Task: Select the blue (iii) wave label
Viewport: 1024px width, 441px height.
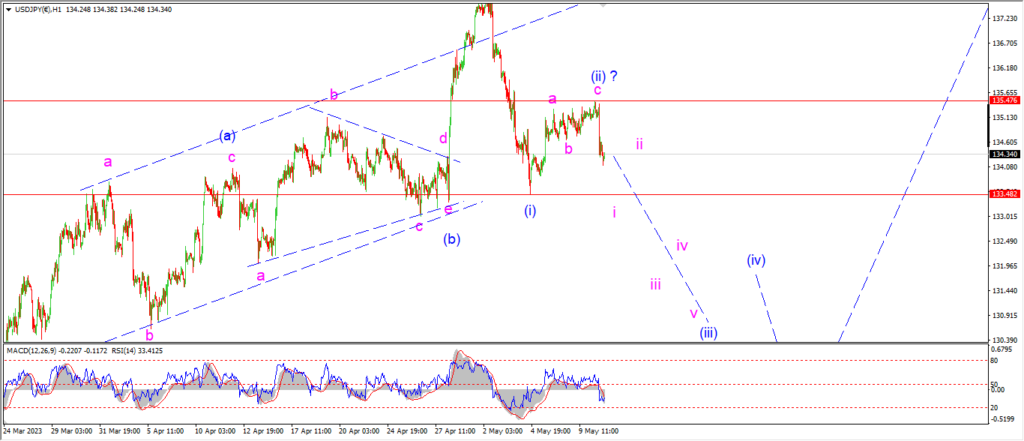Action: (x=709, y=333)
